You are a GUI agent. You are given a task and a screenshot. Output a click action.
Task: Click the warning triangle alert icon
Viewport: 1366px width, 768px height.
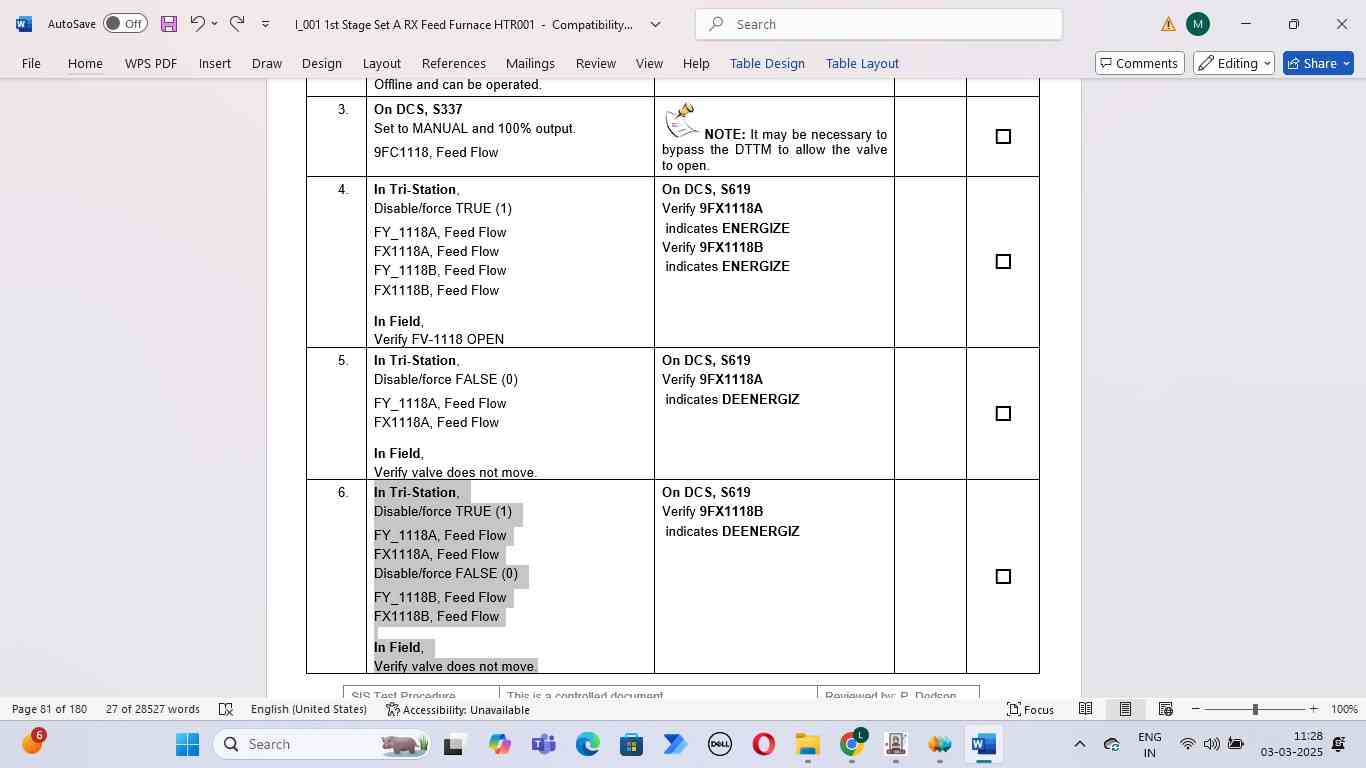pyautogui.click(x=1168, y=24)
